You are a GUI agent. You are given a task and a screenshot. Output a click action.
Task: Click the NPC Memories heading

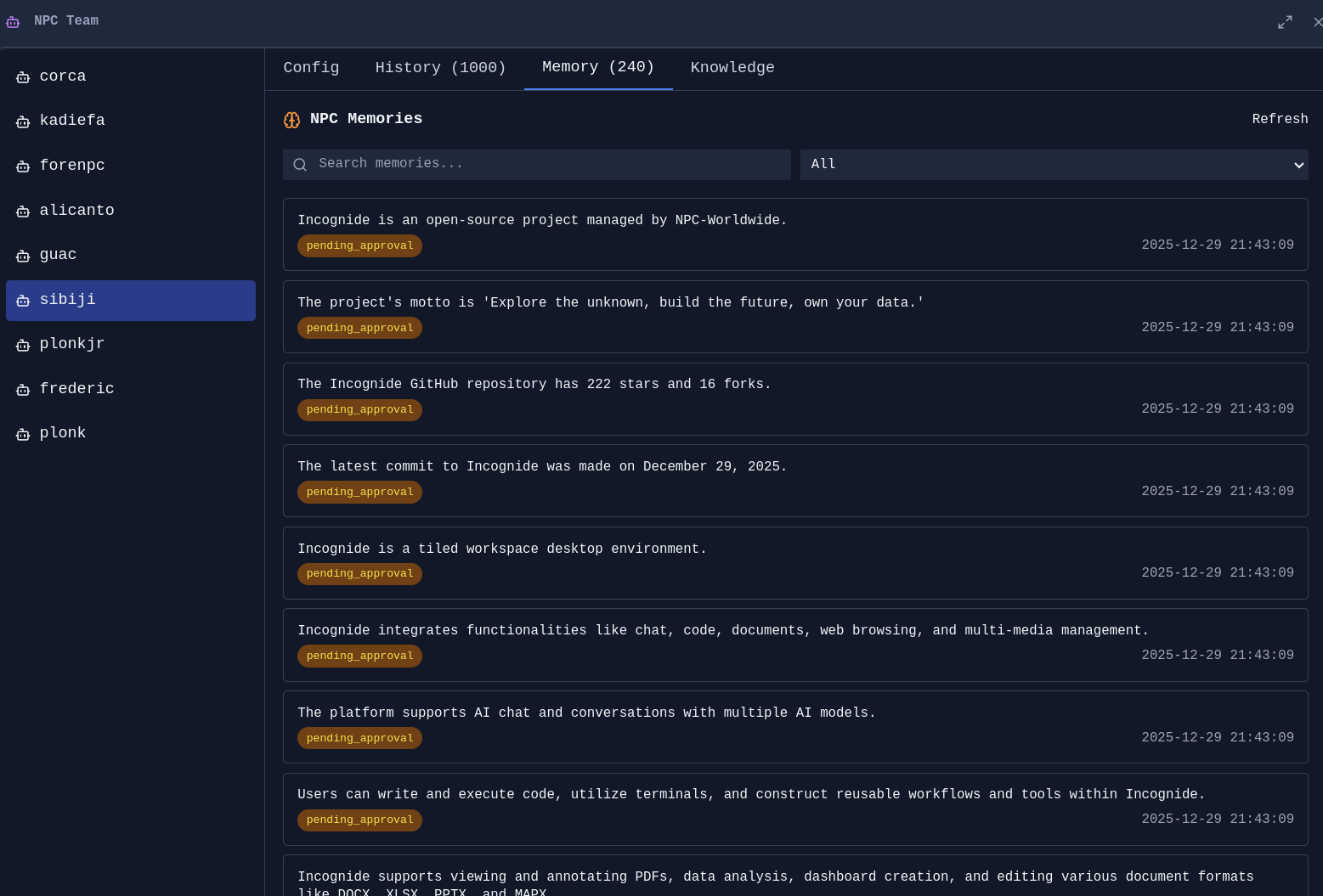point(366,119)
